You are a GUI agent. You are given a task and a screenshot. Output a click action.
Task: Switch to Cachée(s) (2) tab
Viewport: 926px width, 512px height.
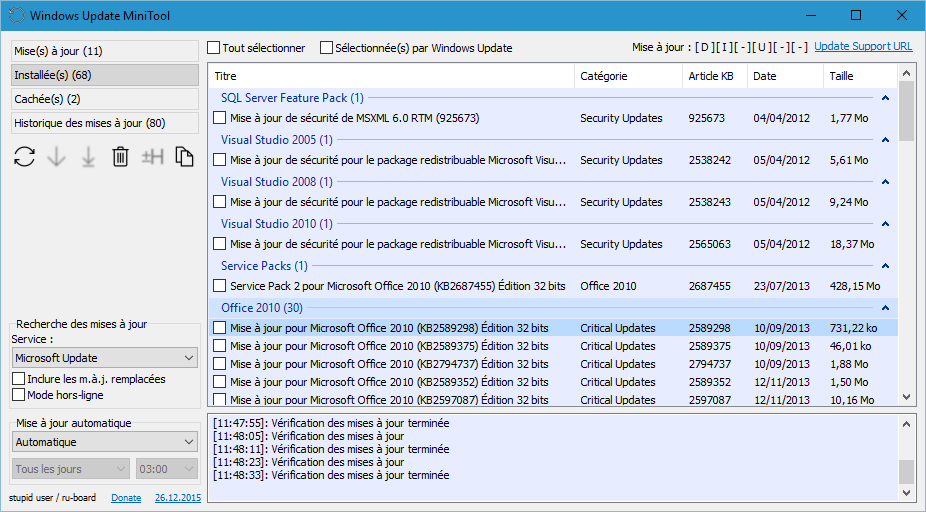105,99
